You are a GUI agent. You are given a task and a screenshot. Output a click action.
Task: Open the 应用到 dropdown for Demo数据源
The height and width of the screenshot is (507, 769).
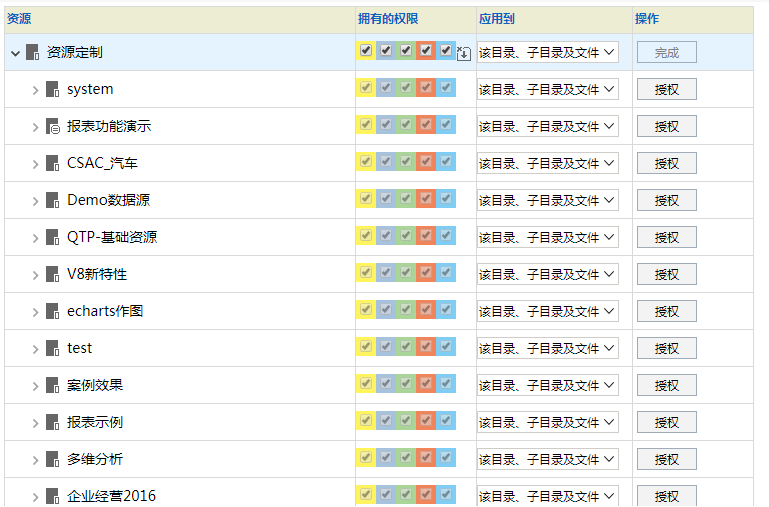(547, 200)
